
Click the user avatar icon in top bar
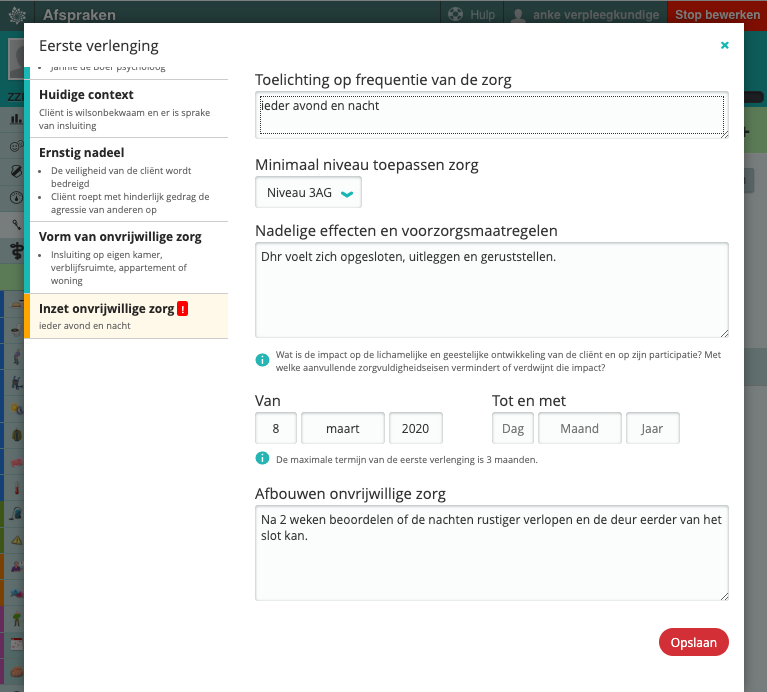coord(519,15)
